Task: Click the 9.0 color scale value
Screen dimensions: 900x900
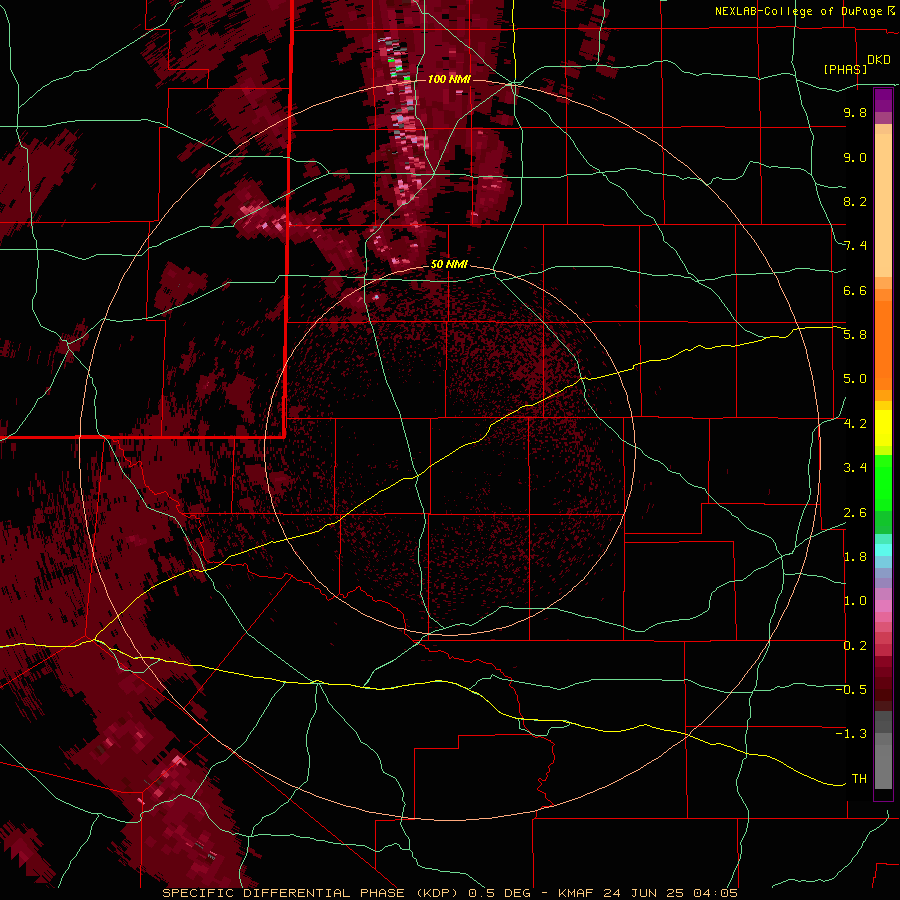Action: (x=855, y=157)
